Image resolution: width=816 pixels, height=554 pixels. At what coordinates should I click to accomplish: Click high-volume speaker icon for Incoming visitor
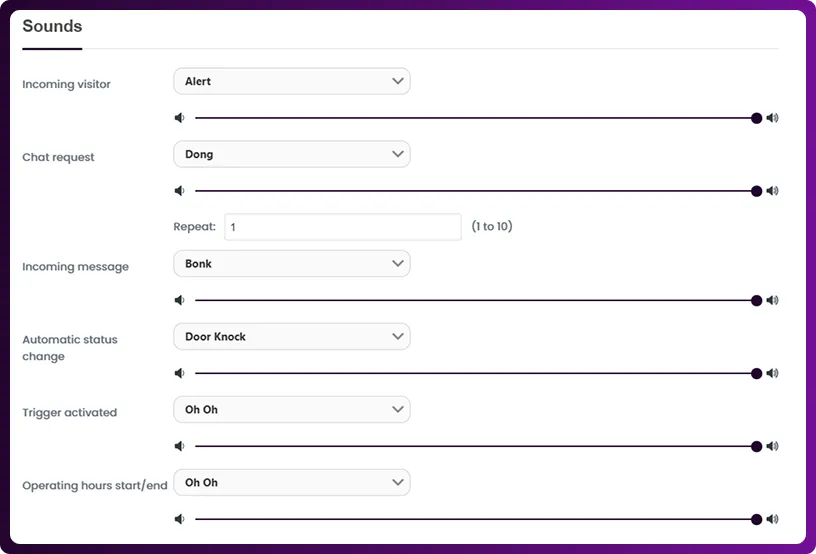coord(772,118)
